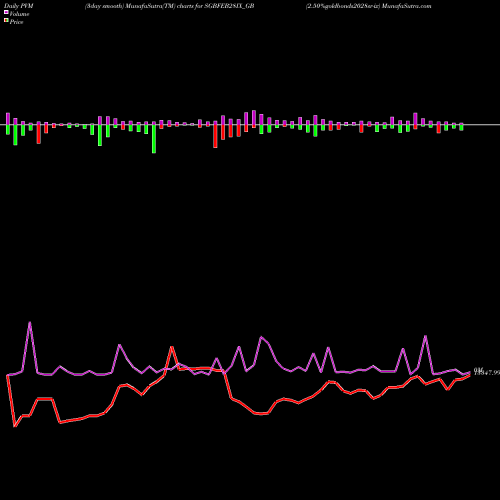Click the tallest green downward volume bar
The height and width of the screenshot is (500, 500).
(154, 139)
